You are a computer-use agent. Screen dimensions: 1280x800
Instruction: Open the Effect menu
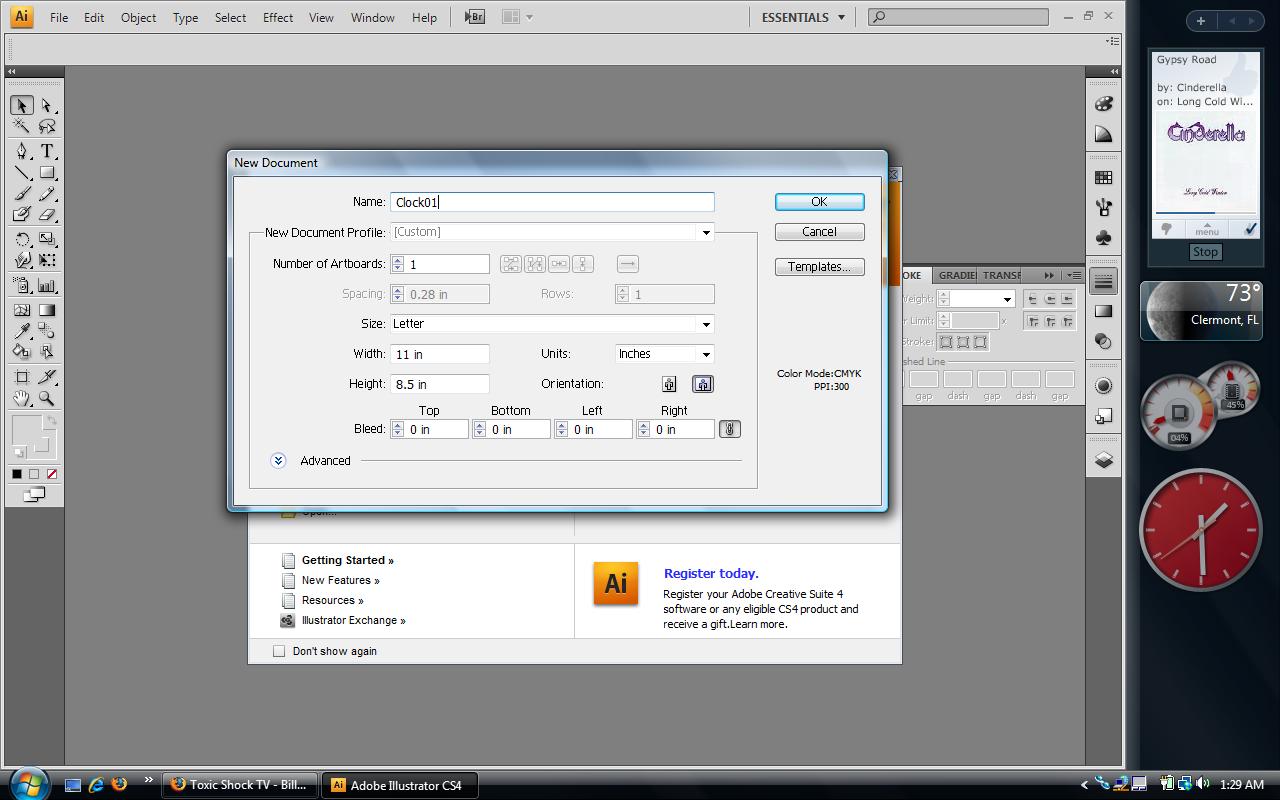[278, 17]
